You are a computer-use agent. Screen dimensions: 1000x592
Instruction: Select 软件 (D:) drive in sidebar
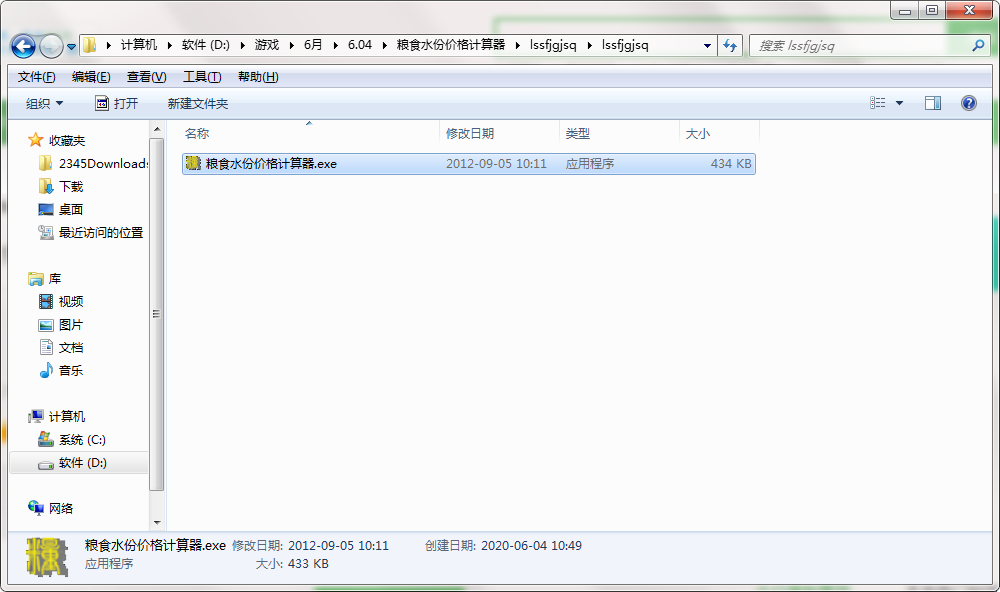(78, 462)
